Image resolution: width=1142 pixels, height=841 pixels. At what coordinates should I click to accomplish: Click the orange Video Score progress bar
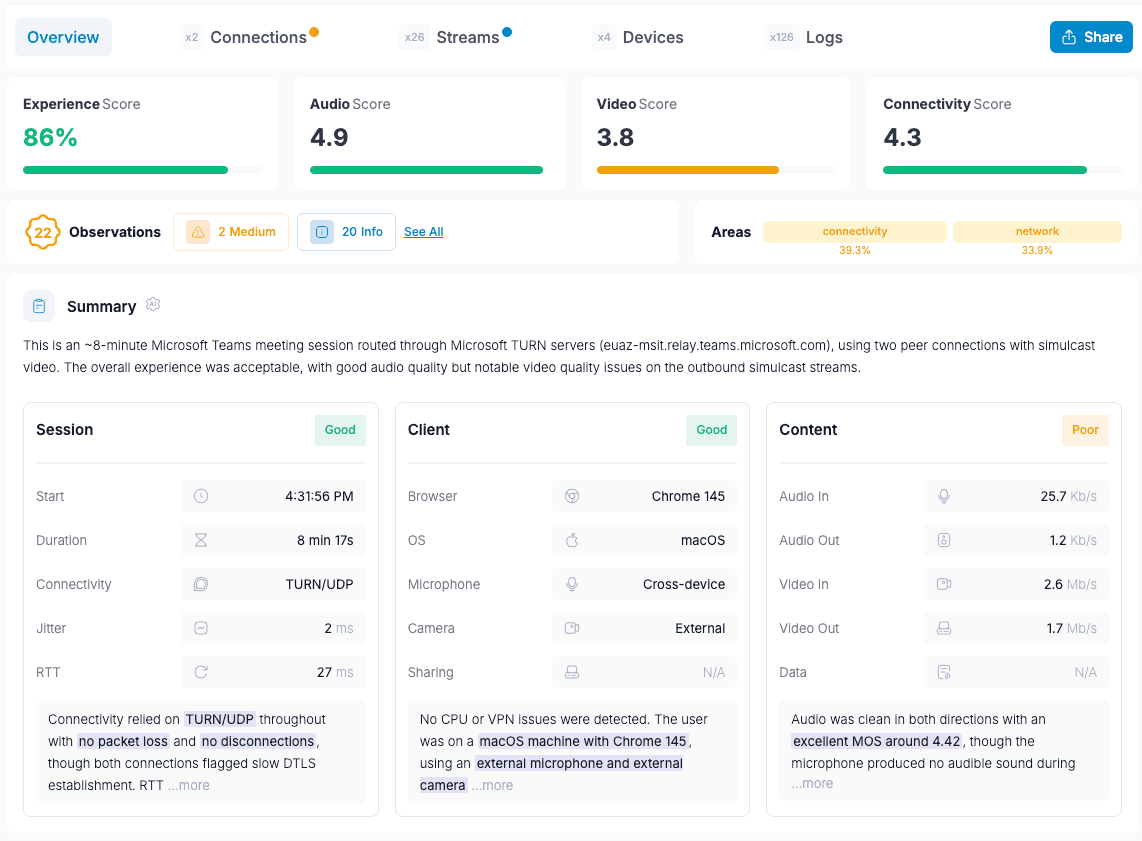click(688, 170)
